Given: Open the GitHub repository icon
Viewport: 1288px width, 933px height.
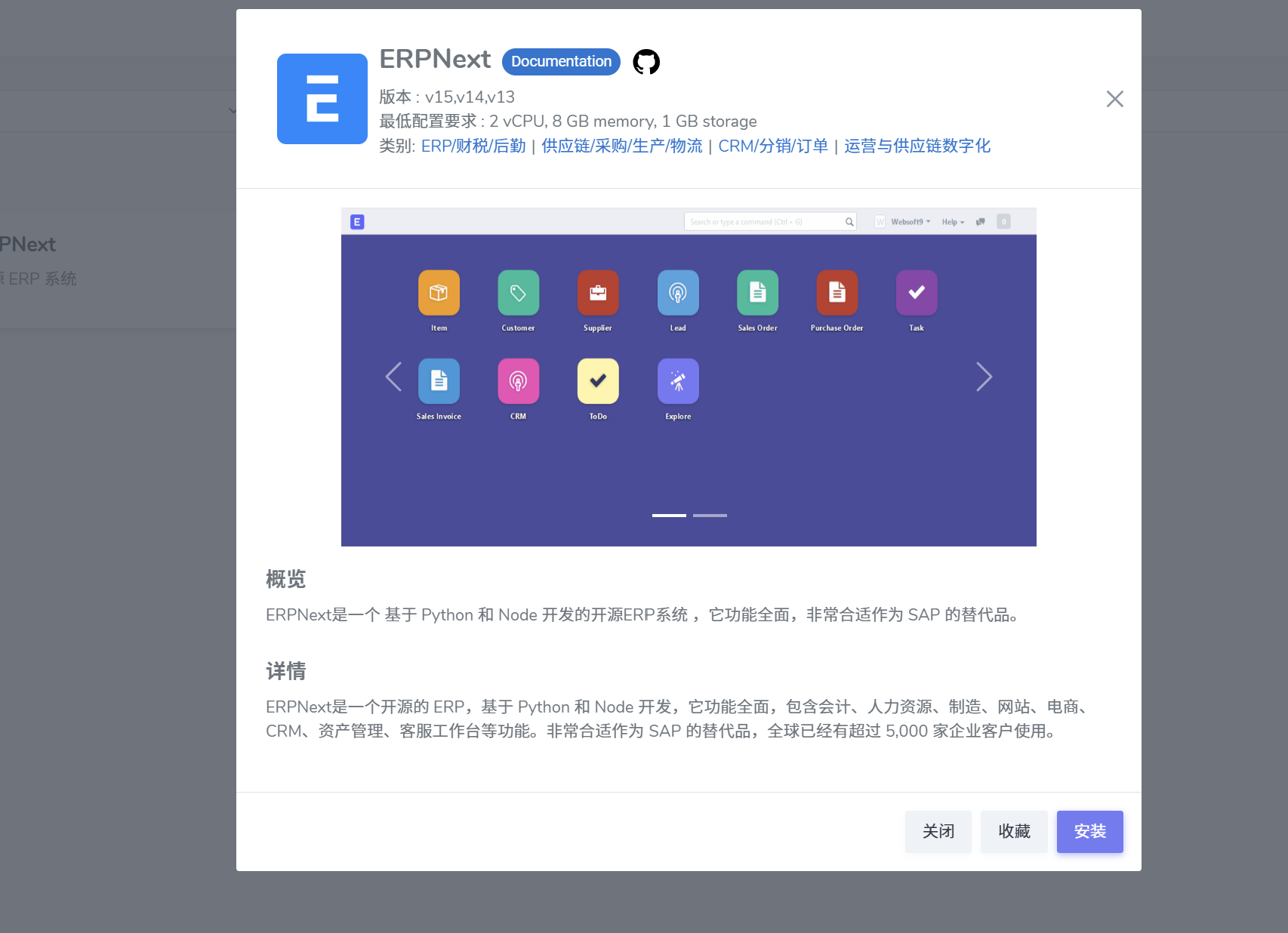Looking at the screenshot, I should click(x=646, y=62).
